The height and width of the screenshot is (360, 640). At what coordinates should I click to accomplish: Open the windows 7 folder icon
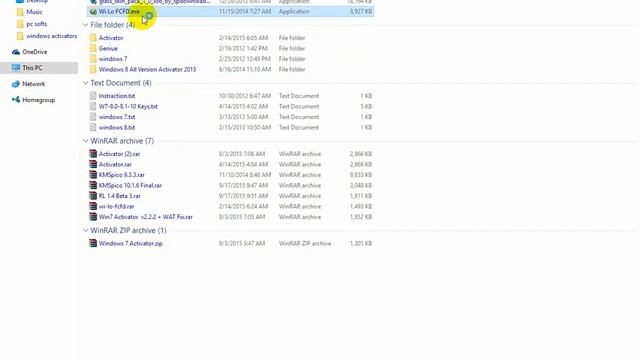[x=93, y=59]
